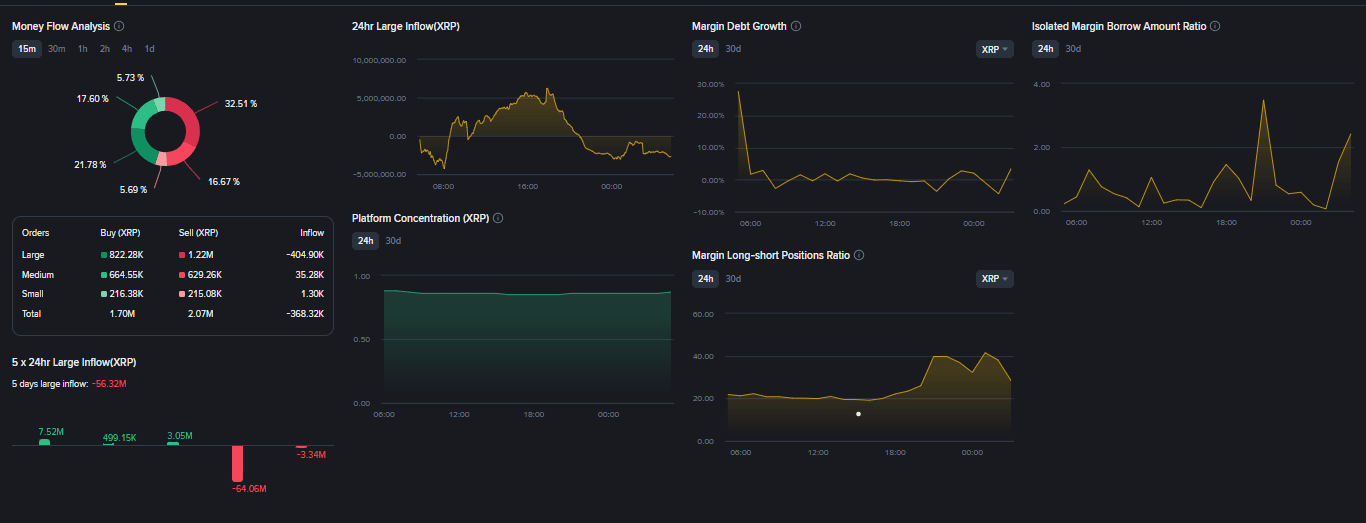
Task: Show info tooltip for Platform Concentration (XRP)
Action: click(x=498, y=218)
